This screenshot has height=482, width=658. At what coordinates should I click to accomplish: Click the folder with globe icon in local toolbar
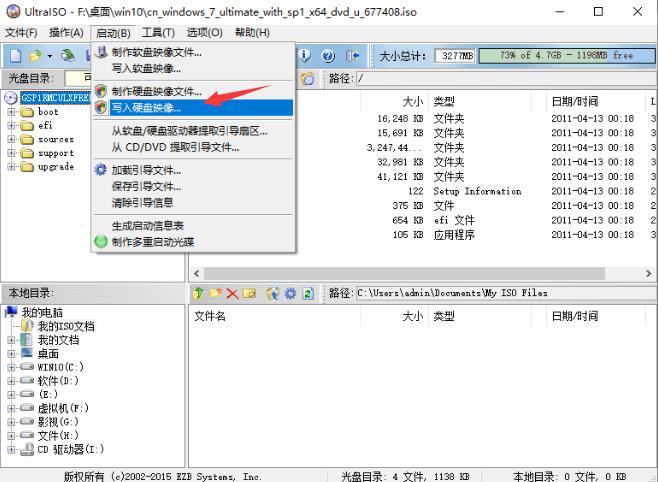tap(273, 293)
